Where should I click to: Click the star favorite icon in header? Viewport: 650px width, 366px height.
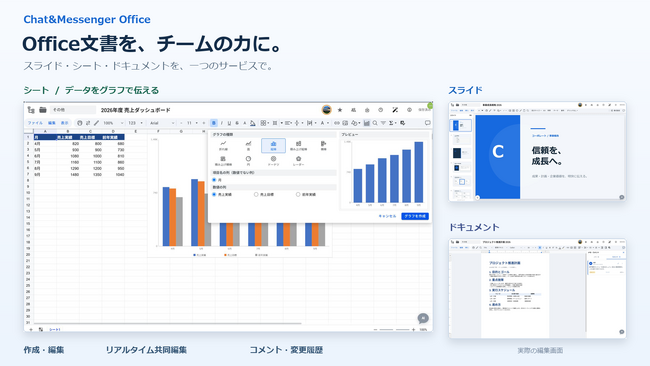tap(340, 110)
